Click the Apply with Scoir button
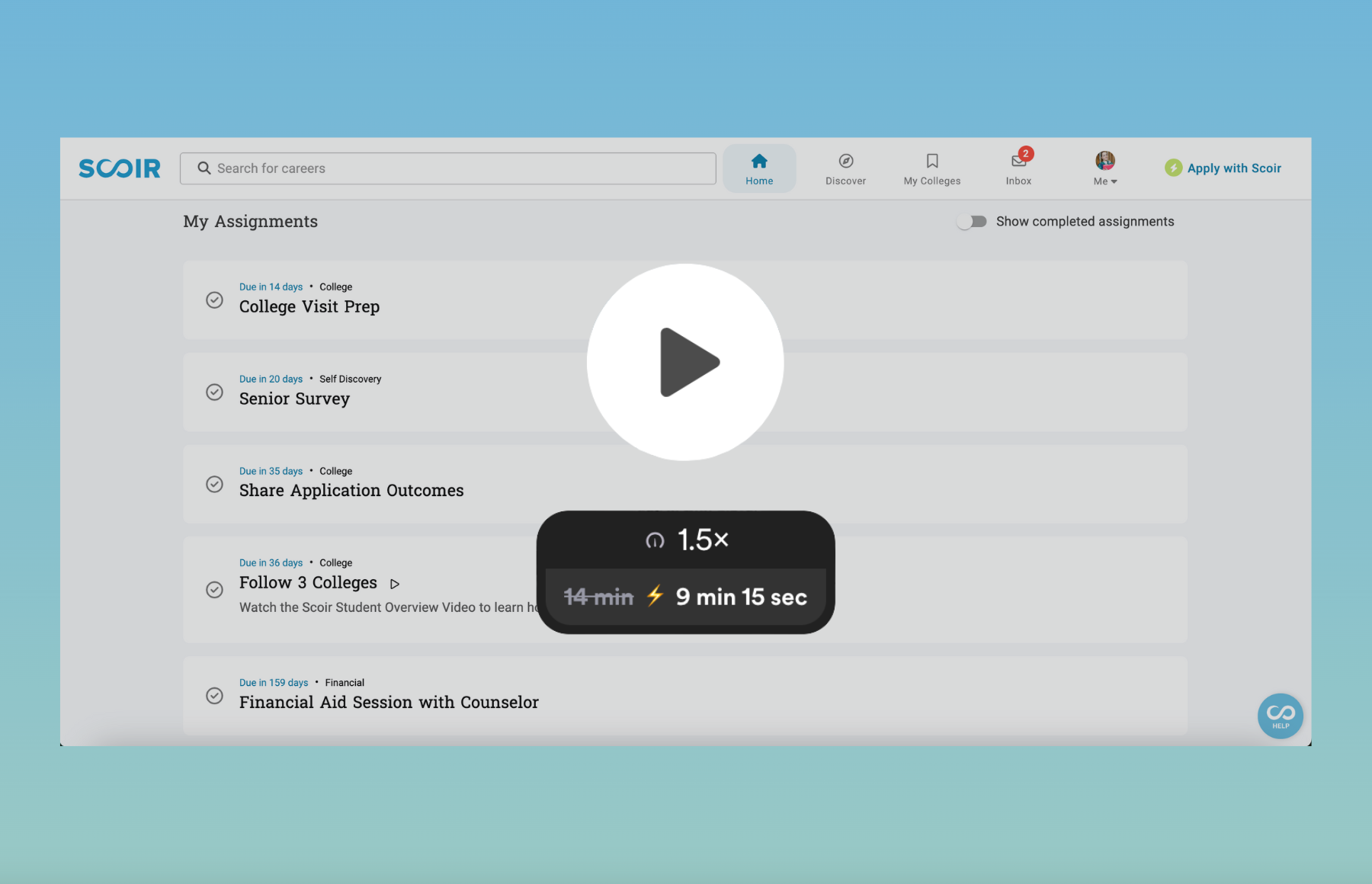The width and height of the screenshot is (1372, 884). point(1223,168)
